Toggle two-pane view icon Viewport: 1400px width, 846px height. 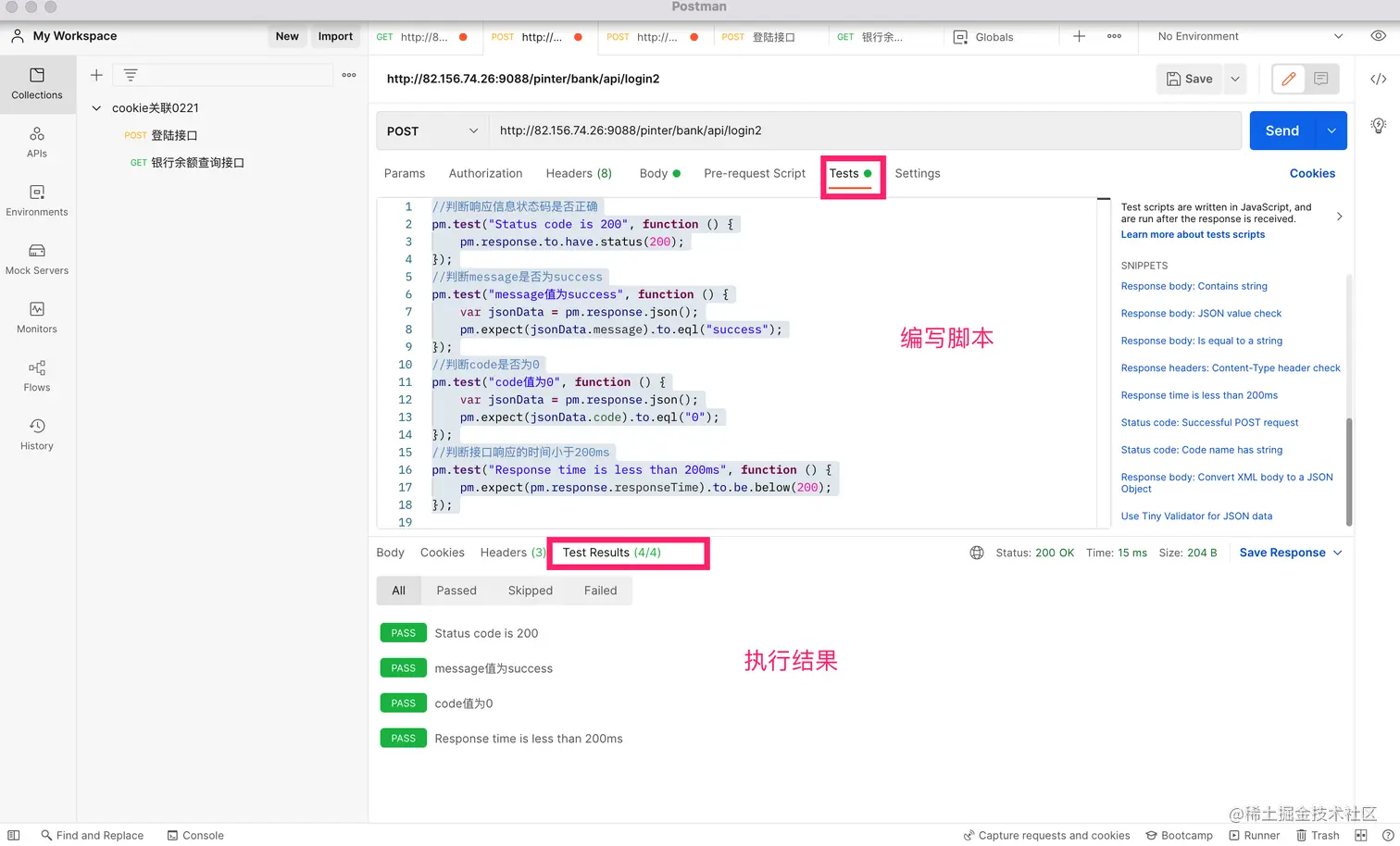pyautogui.click(x=1361, y=835)
